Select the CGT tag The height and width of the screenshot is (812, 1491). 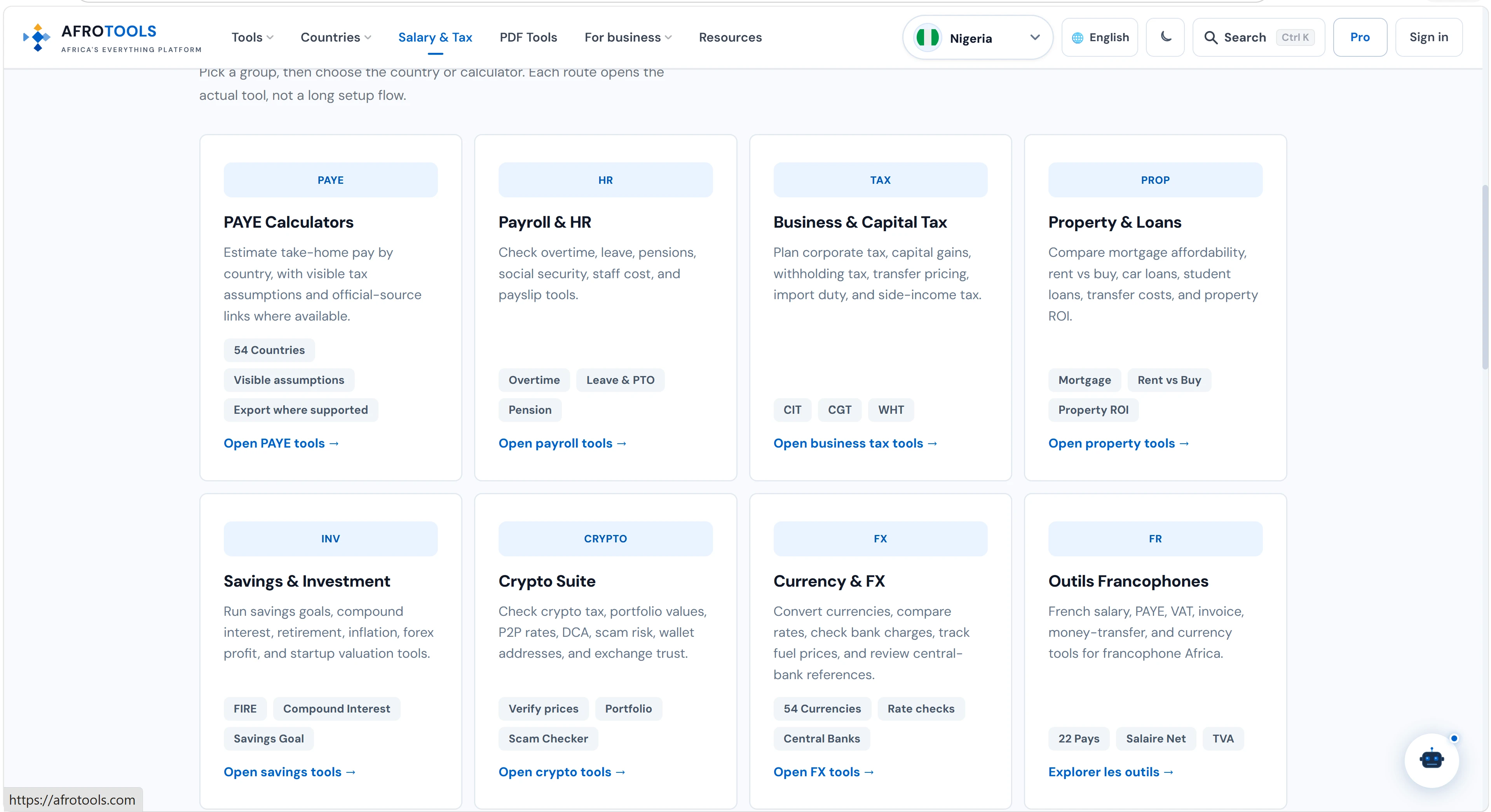[x=840, y=410]
